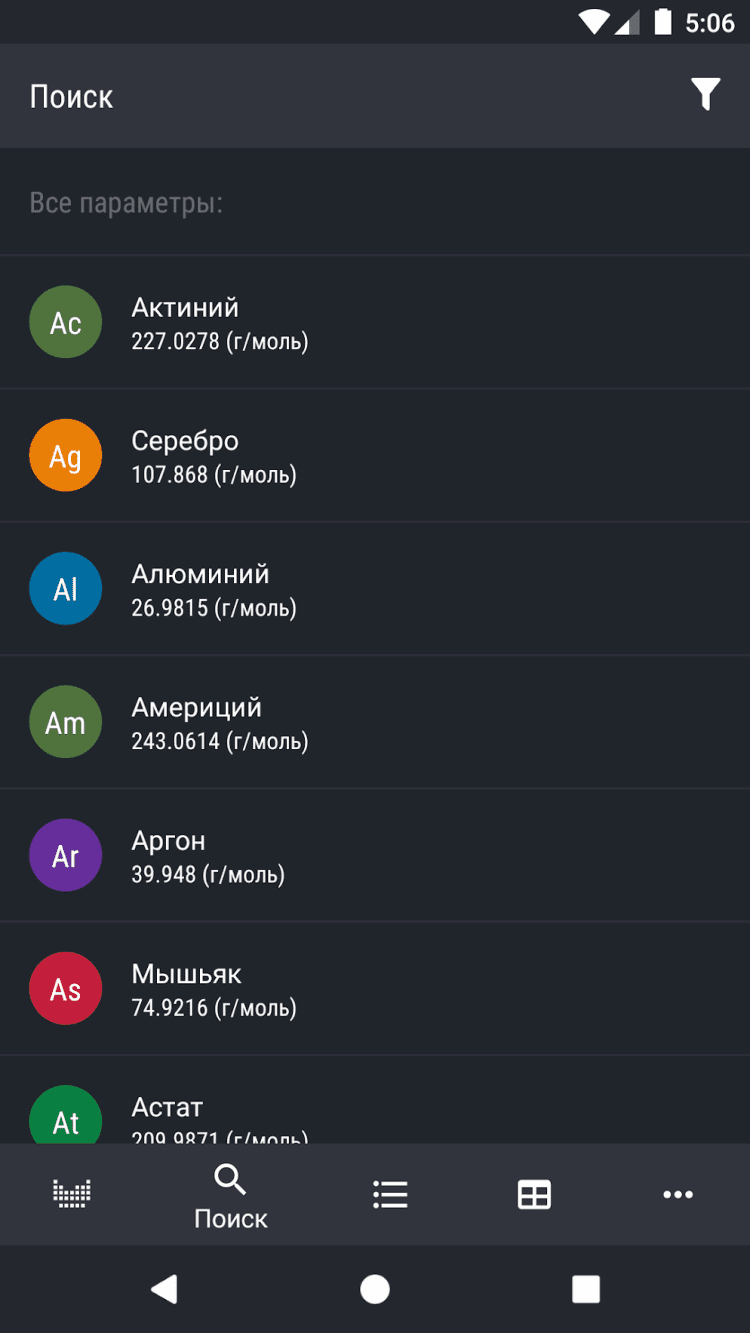Open the Аргон element row
The image size is (750, 1333).
click(400, 855)
